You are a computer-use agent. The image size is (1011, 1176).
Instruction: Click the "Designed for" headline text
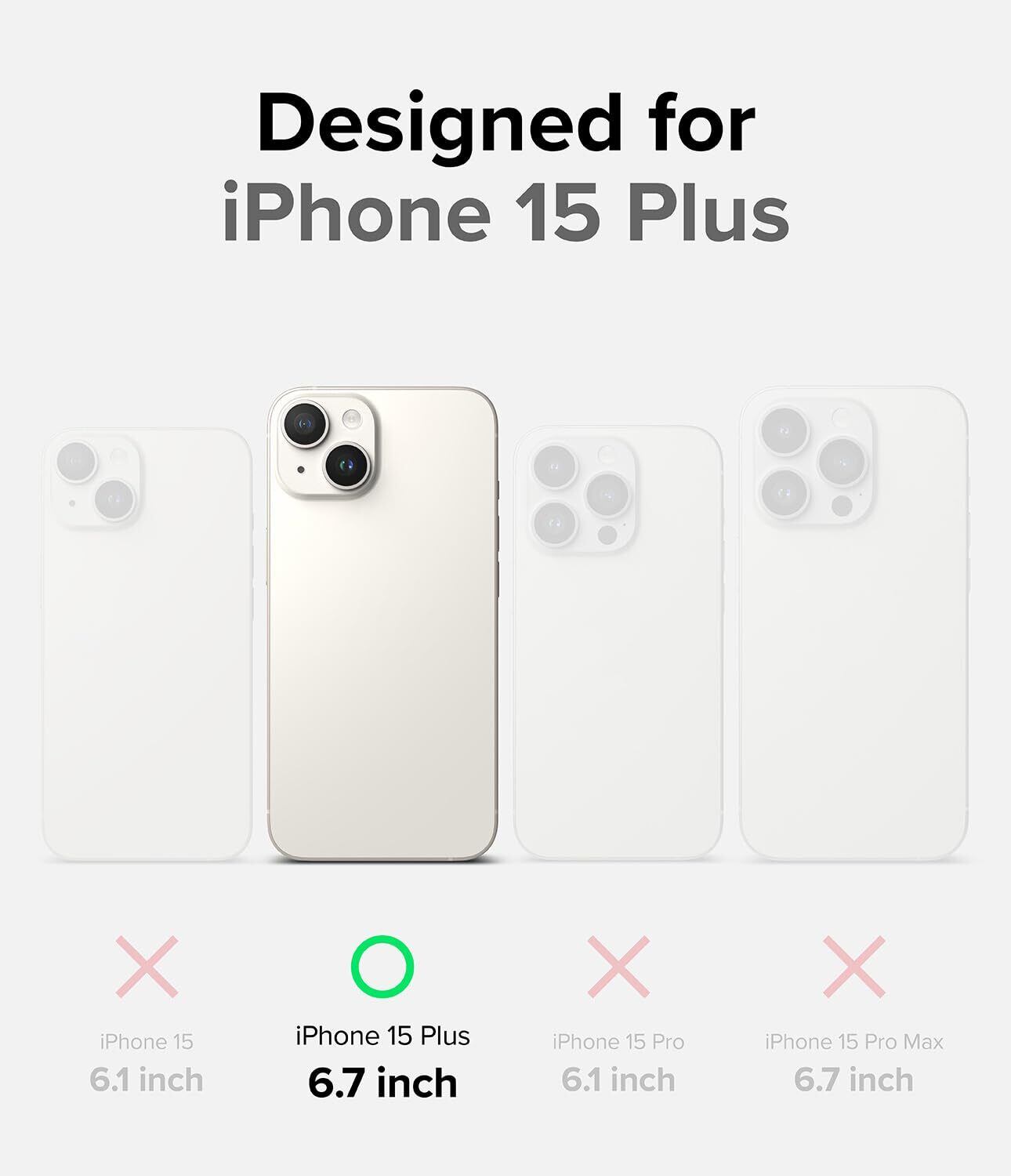point(505,124)
